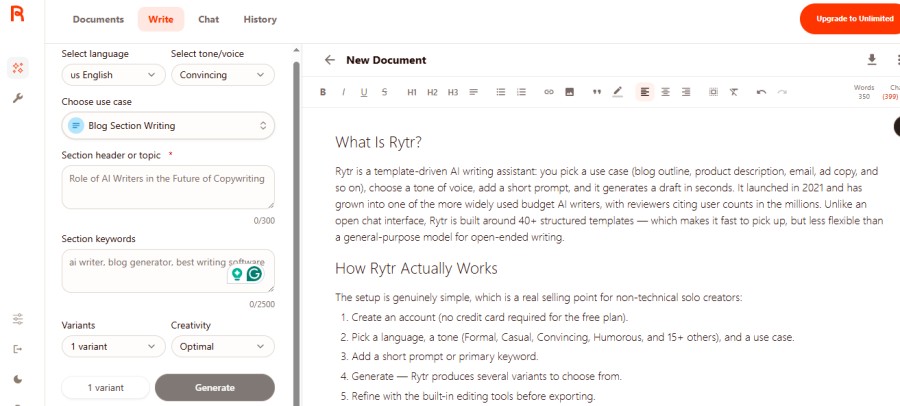Toggle dark mode moon icon
This screenshot has height=406, width=900.
point(18,378)
